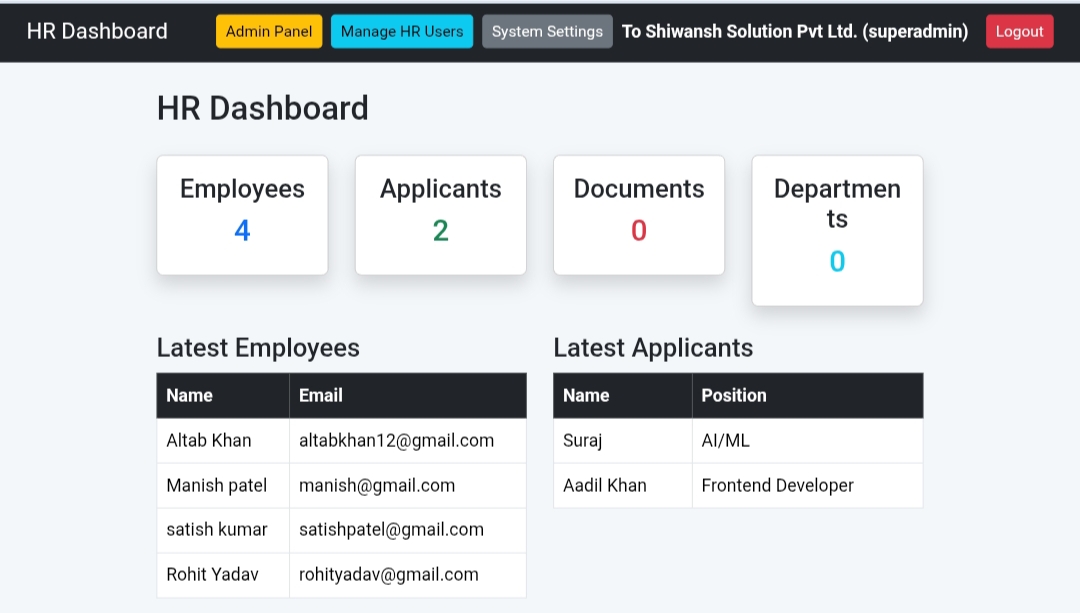
Task: Click Name header in applicants table
Action: click(x=623, y=395)
